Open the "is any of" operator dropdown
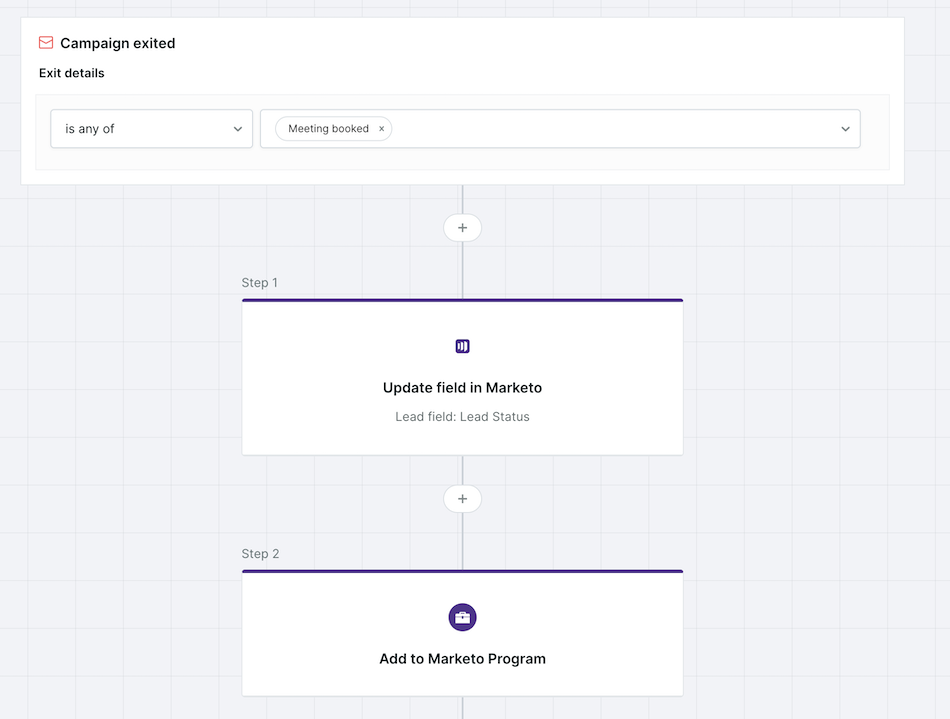Viewport: 950px width, 719px height. coord(151,128)
